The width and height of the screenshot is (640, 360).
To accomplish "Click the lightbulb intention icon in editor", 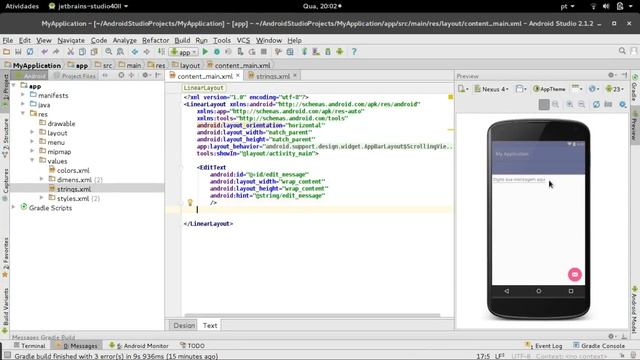I will click(x=190, y=202).
